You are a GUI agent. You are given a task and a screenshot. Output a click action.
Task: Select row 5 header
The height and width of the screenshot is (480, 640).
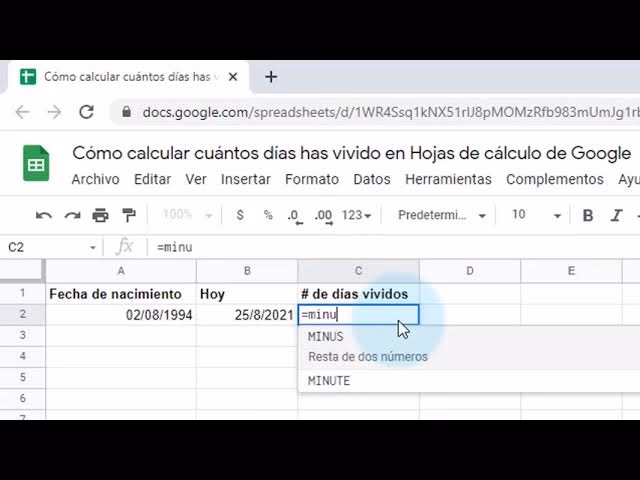(22, 378)
